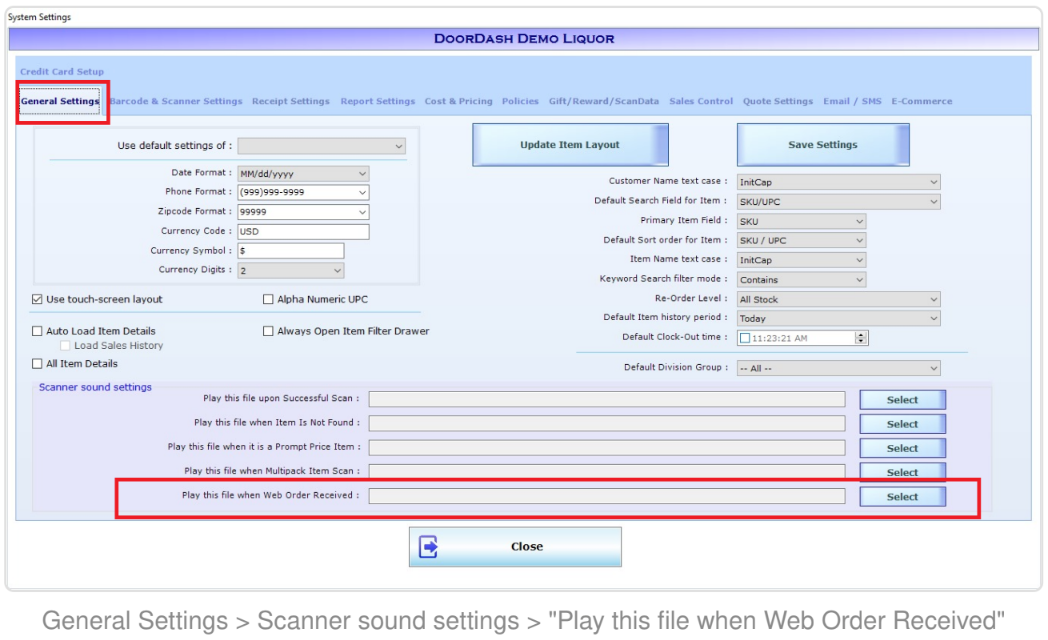Click Update Item Layout button

click(x=570, y=144)
